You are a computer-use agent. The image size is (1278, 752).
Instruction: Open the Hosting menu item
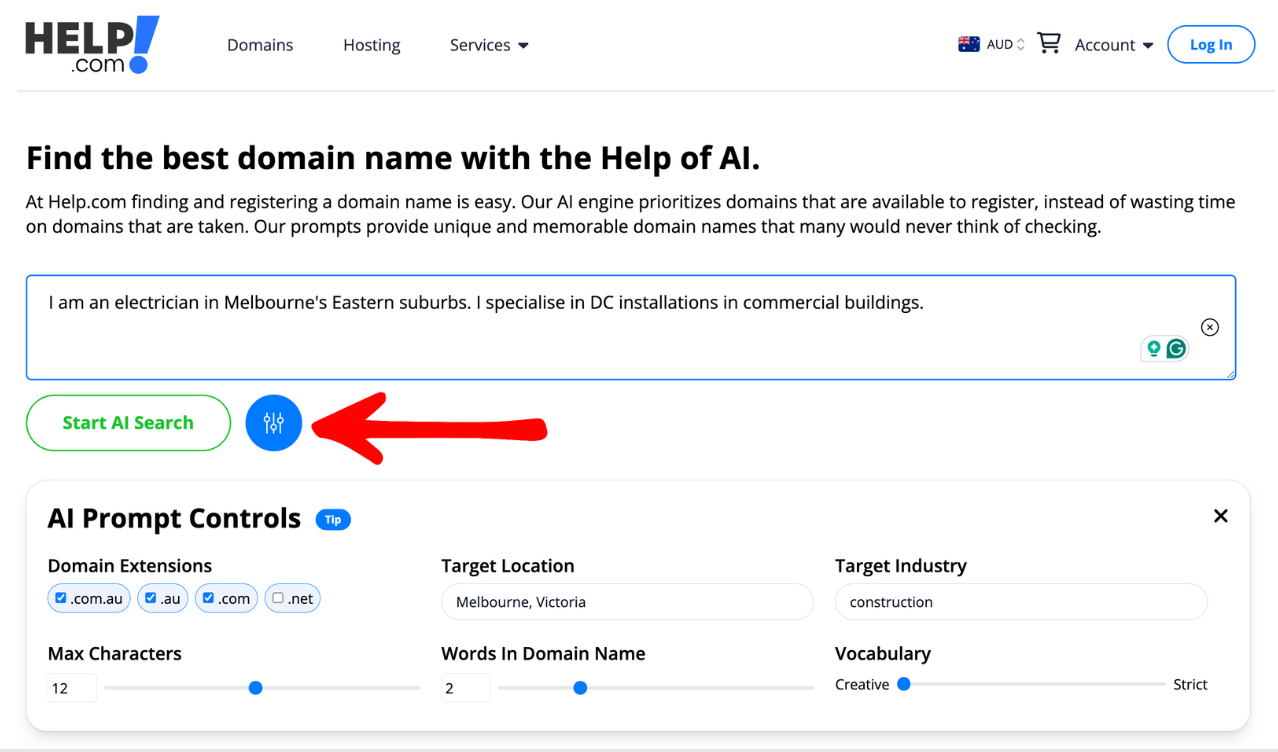pos(371,45)
